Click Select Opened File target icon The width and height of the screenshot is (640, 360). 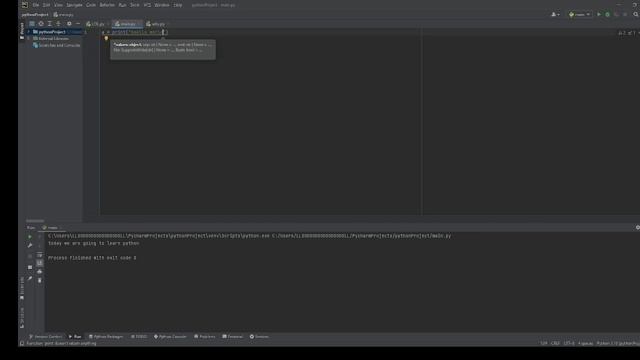point(41,24)
